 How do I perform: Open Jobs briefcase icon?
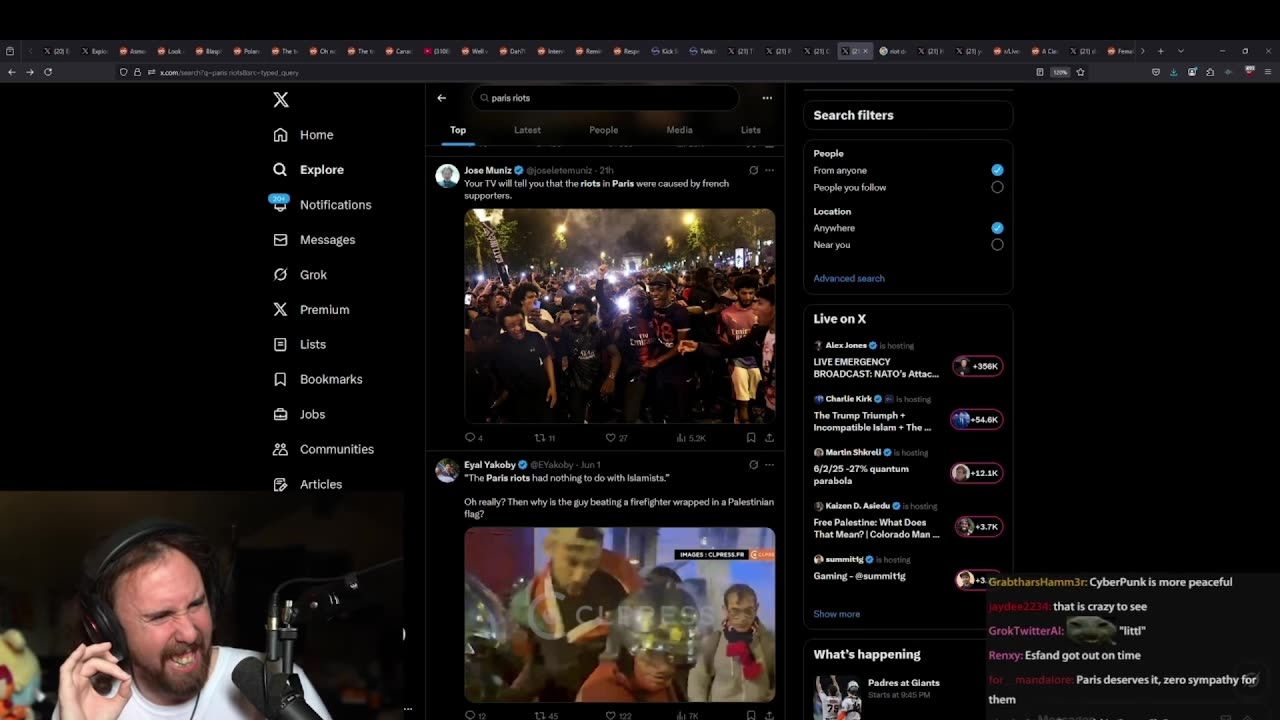(x=280, y=414)
